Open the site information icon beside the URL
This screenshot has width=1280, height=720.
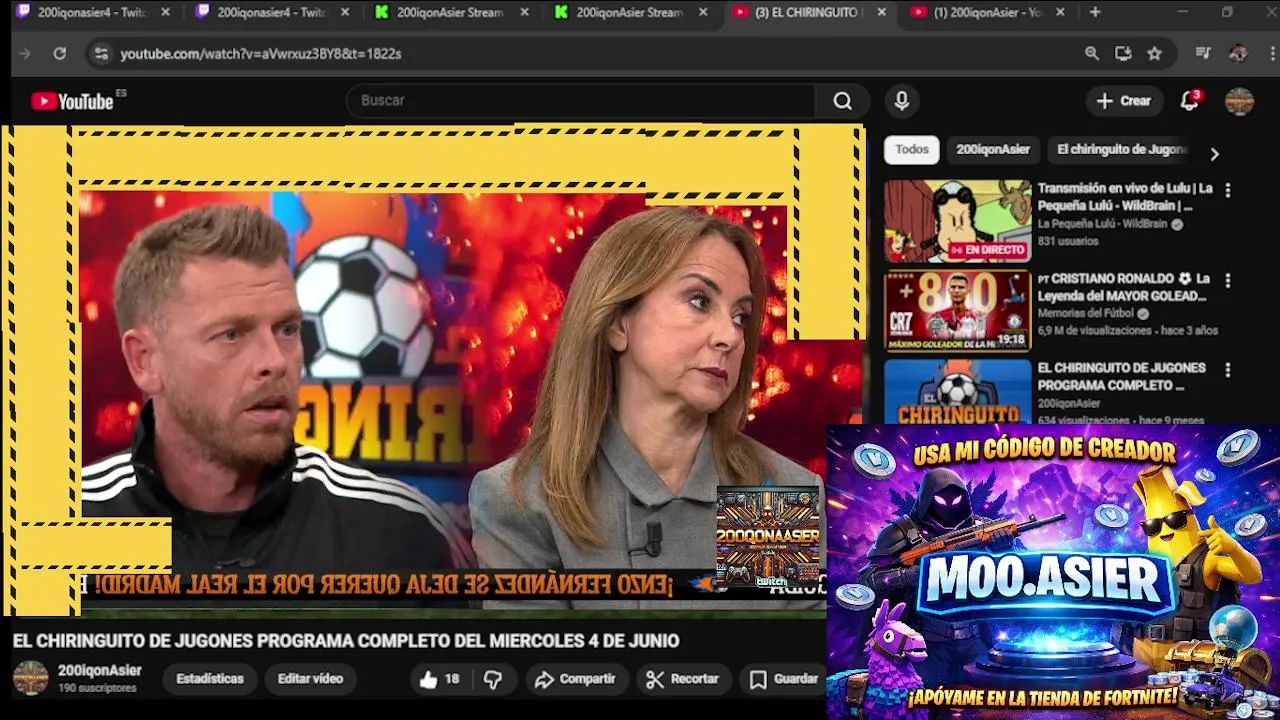click(x=100, y=54)
